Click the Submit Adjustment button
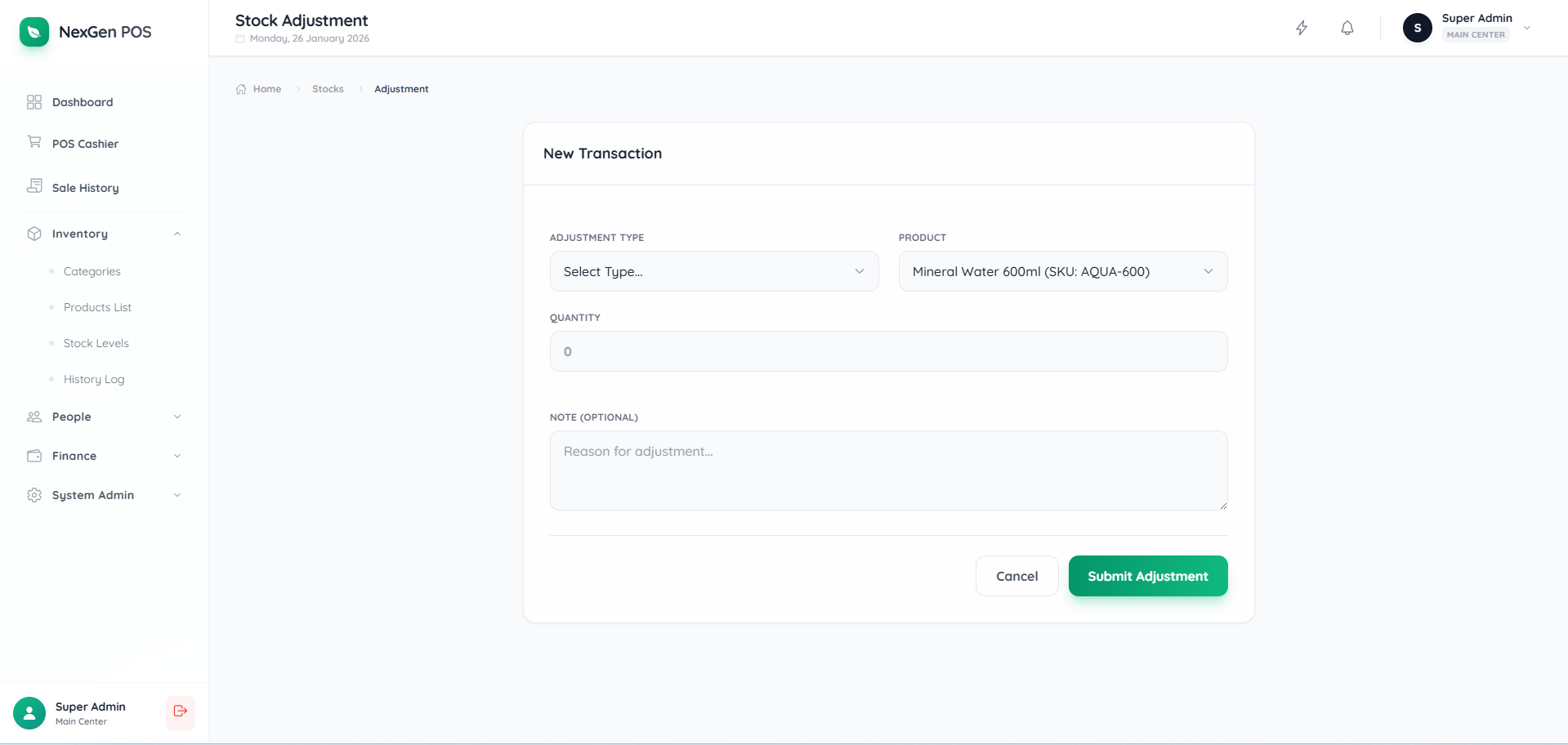 tap(1147, 575)
